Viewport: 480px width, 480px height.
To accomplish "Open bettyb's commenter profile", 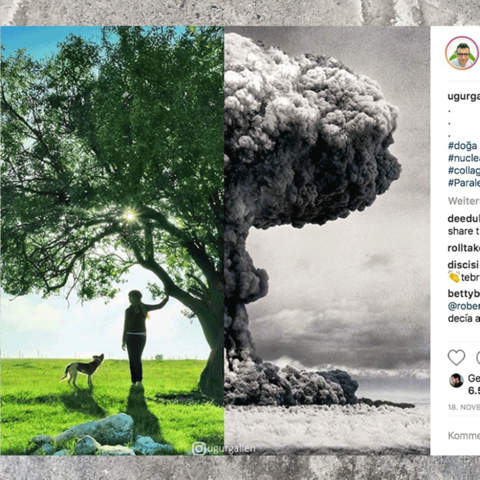I will 464,294.
